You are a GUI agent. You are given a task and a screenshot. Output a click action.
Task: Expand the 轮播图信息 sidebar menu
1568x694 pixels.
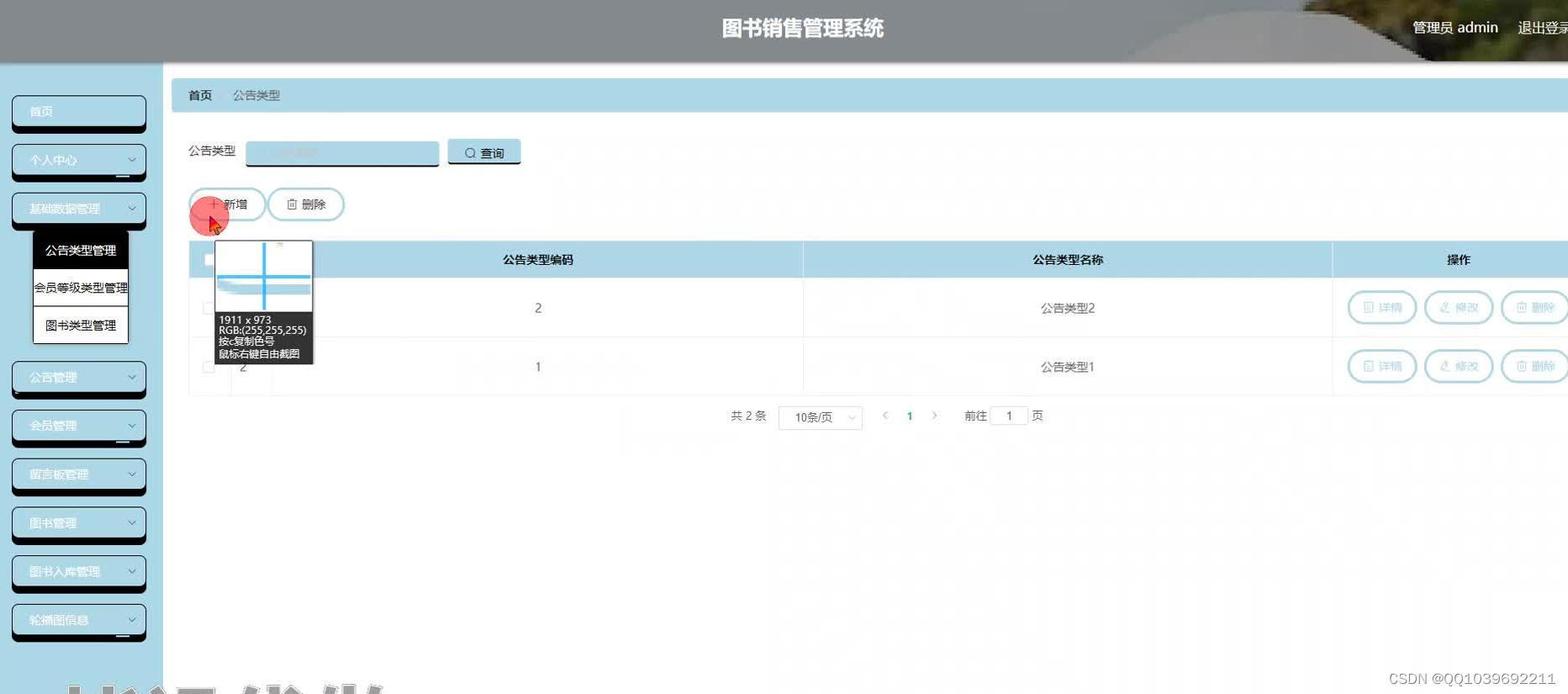79,621
